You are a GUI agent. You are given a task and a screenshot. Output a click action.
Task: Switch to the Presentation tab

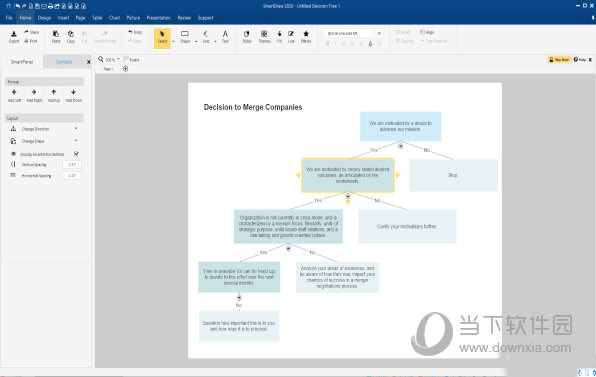[159, 17]
